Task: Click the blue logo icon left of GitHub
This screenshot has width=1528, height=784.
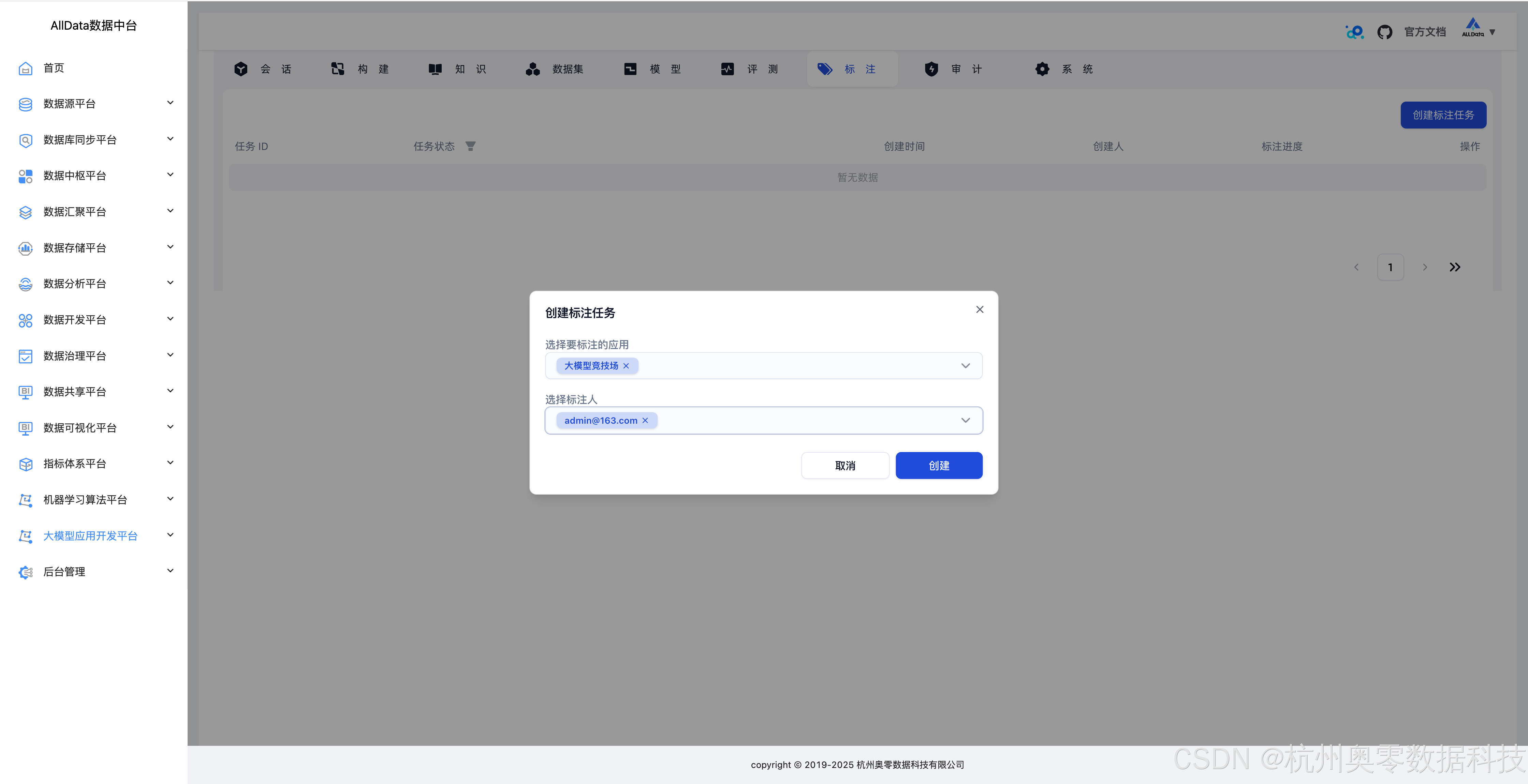Action: click(1355, 32)
